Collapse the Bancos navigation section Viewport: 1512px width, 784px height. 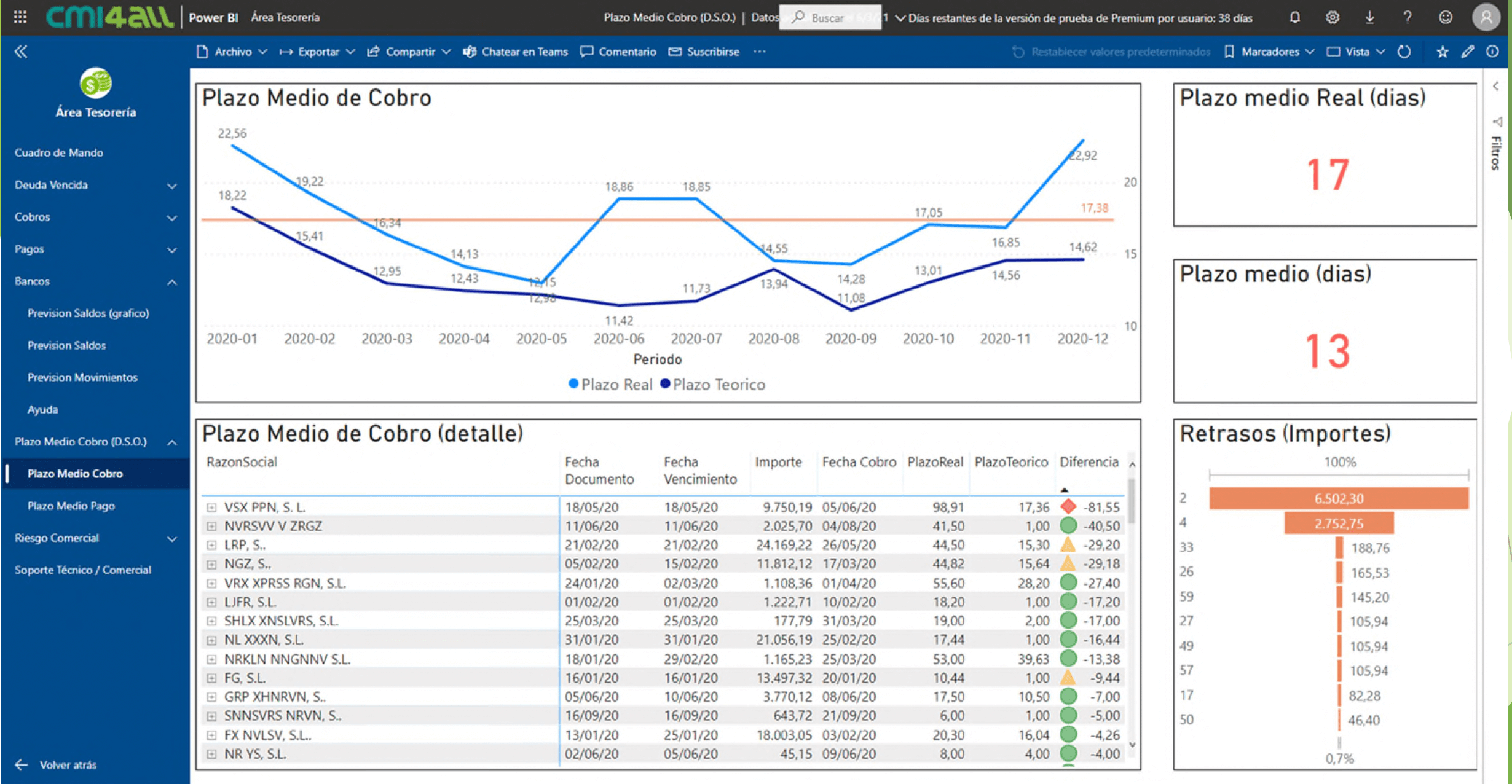171,281
